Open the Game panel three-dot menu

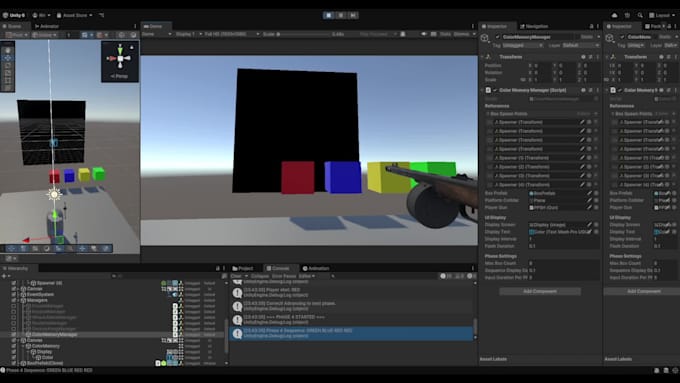point(473,26)
